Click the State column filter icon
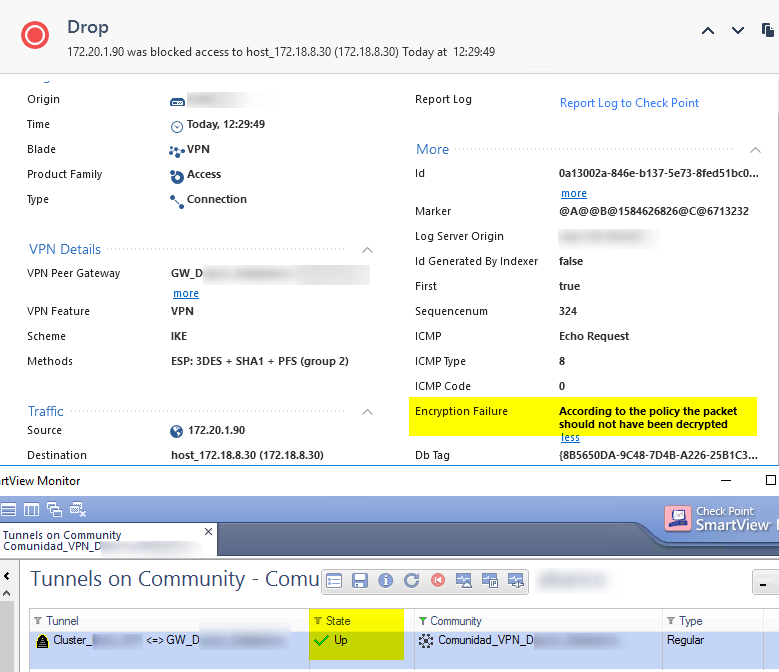The height and width of the screenshot is (672, 779). (318, 621)
